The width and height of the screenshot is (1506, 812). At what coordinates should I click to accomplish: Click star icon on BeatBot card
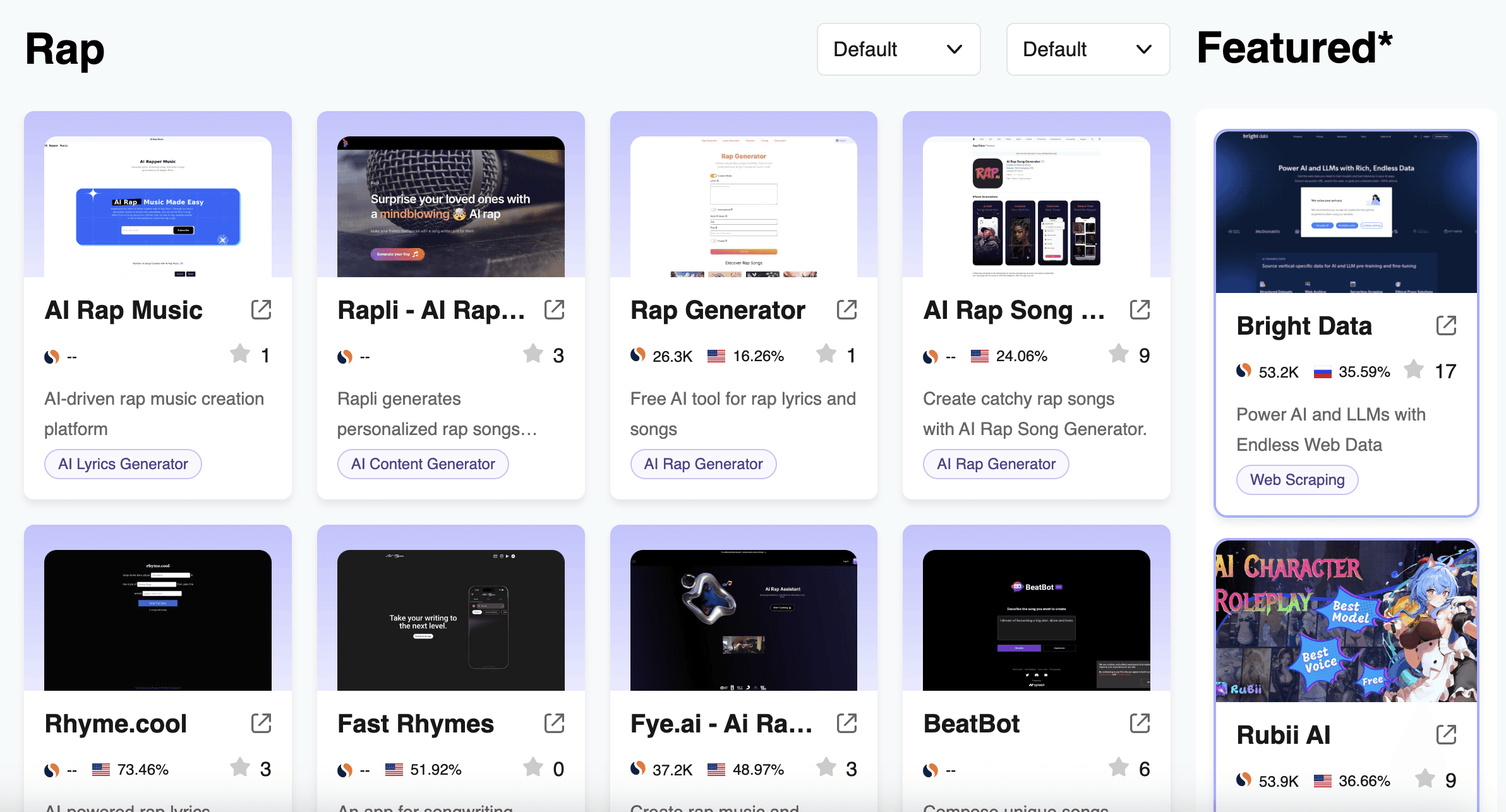1119,767
